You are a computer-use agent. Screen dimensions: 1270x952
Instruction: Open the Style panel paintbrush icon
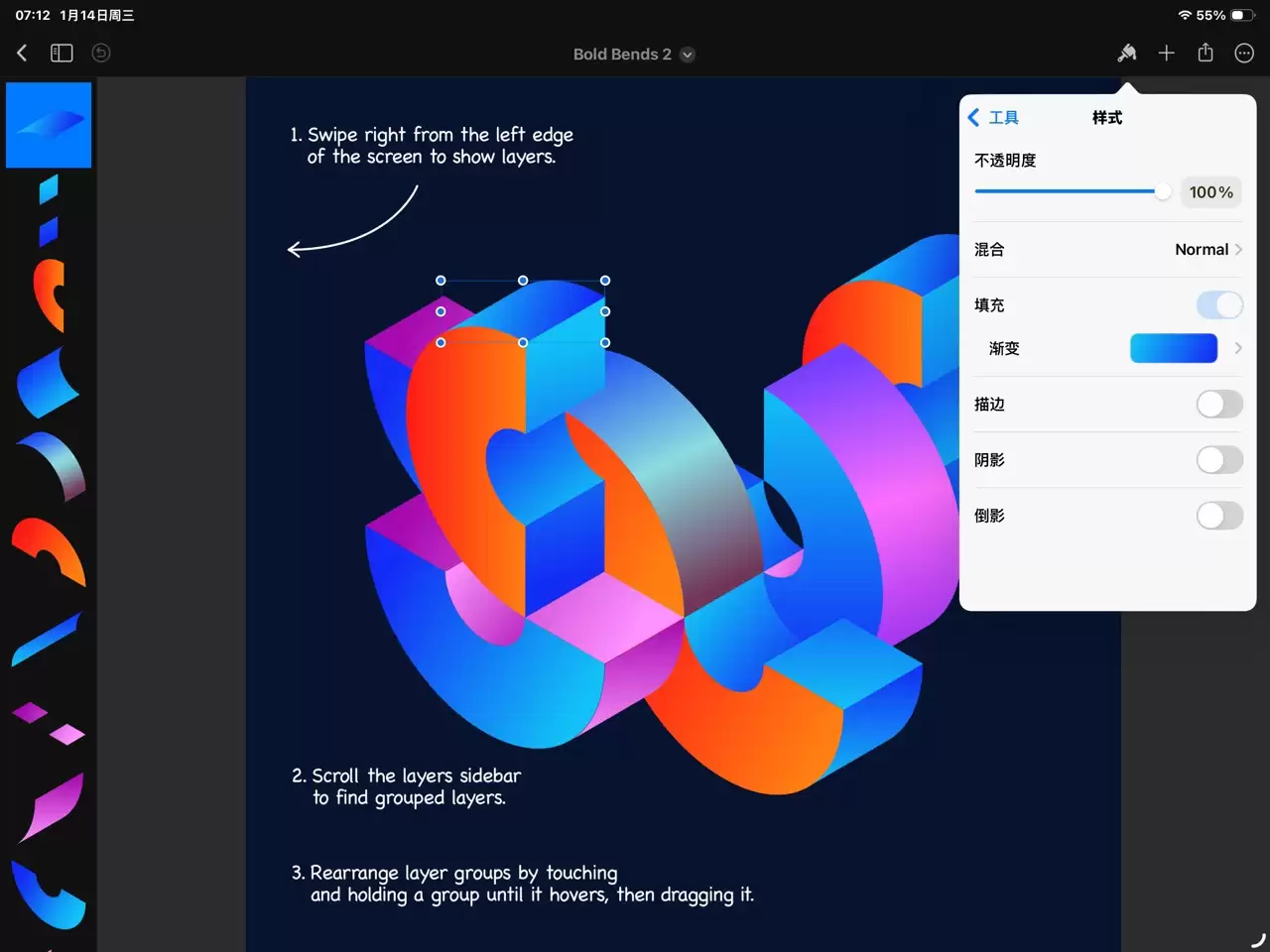1127,53
